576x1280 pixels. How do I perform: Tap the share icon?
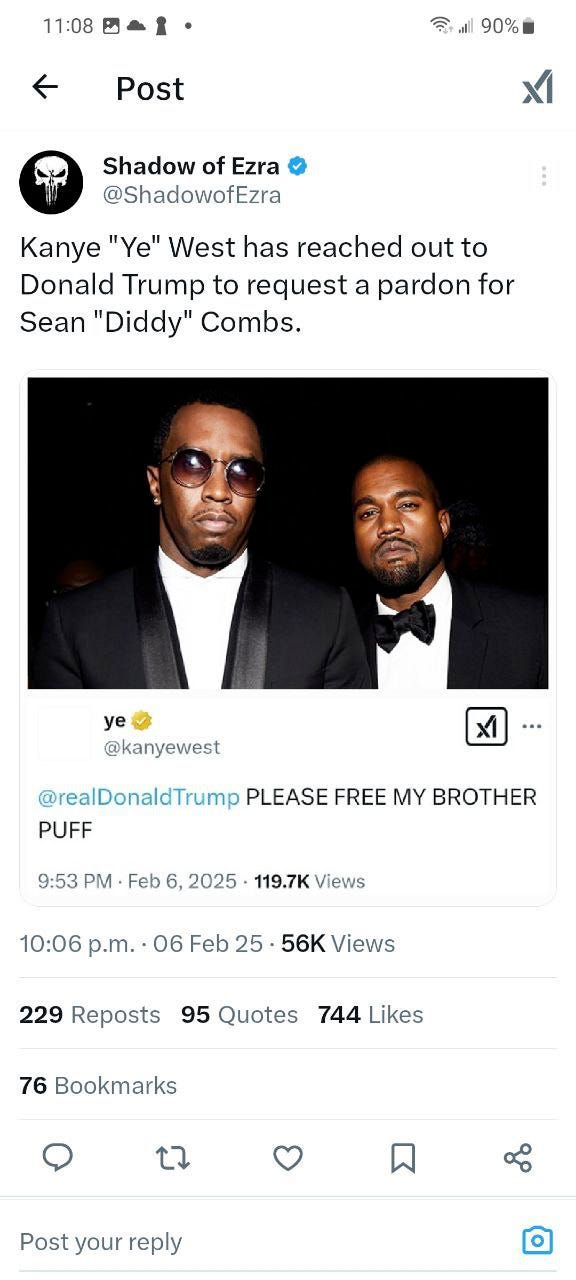click(x=518, y=1158)
